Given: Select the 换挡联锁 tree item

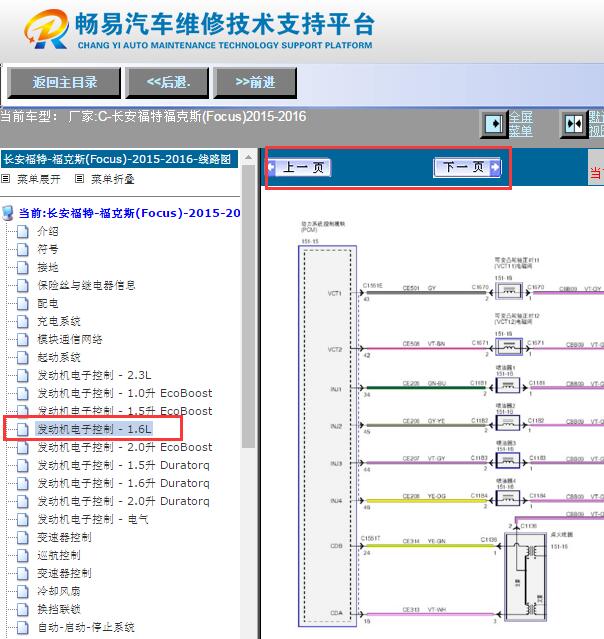Looking at the screenshot, I should click(59, 609).
